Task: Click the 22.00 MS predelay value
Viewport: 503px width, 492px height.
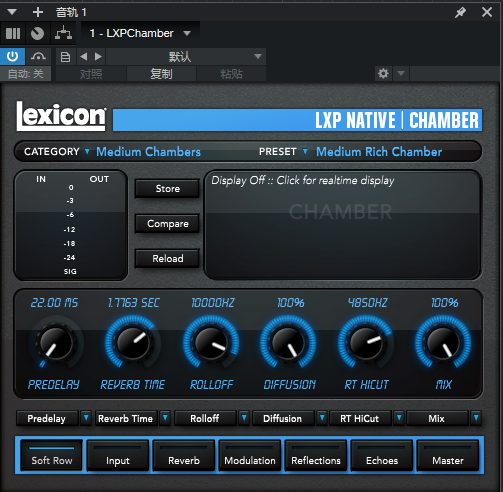Action: click(x=54, y=303)
